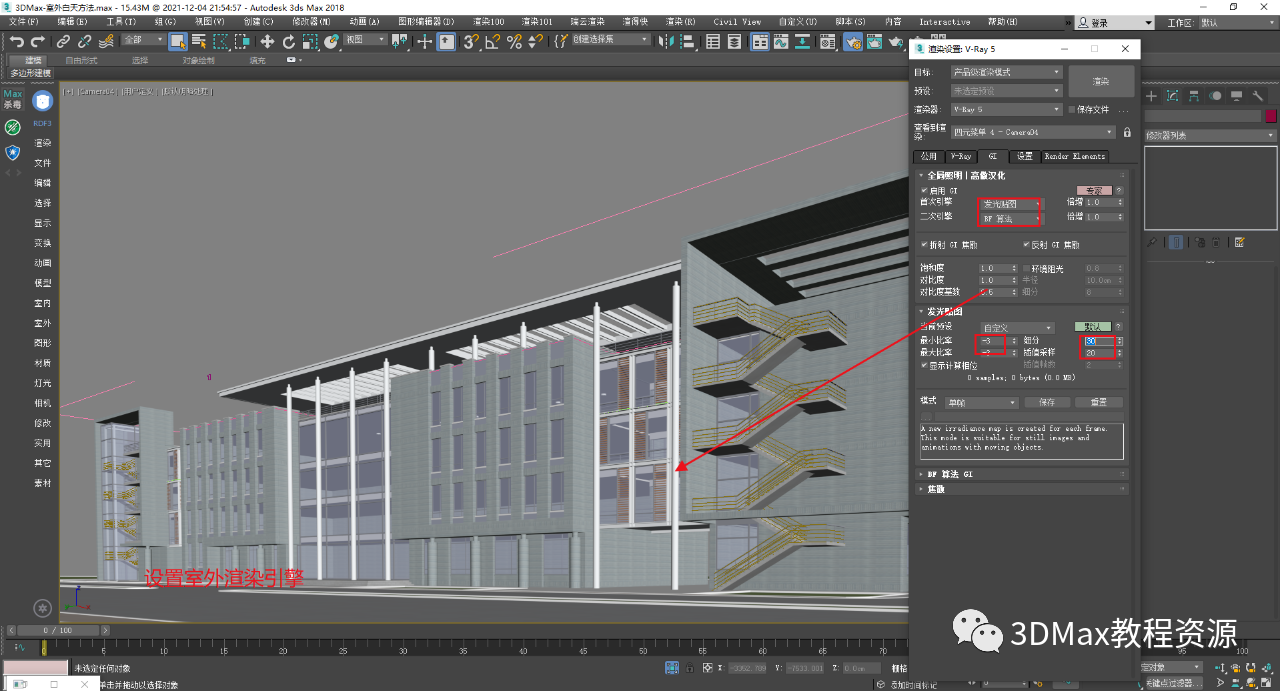Viewport: 1280px width, 691px height.
Task: Toggle the 3D Snaps icon
Action: click(x=471, y=41)
